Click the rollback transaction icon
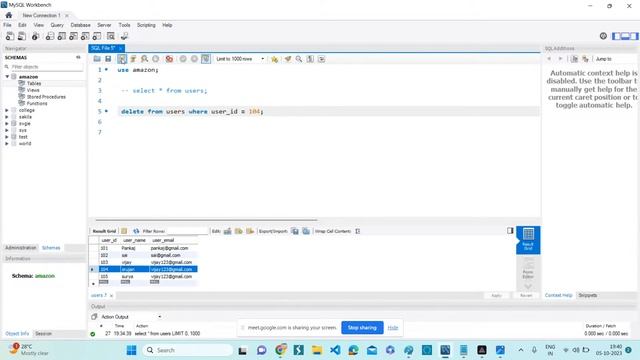The image size is (640, 360). click(x=194, y=59)
